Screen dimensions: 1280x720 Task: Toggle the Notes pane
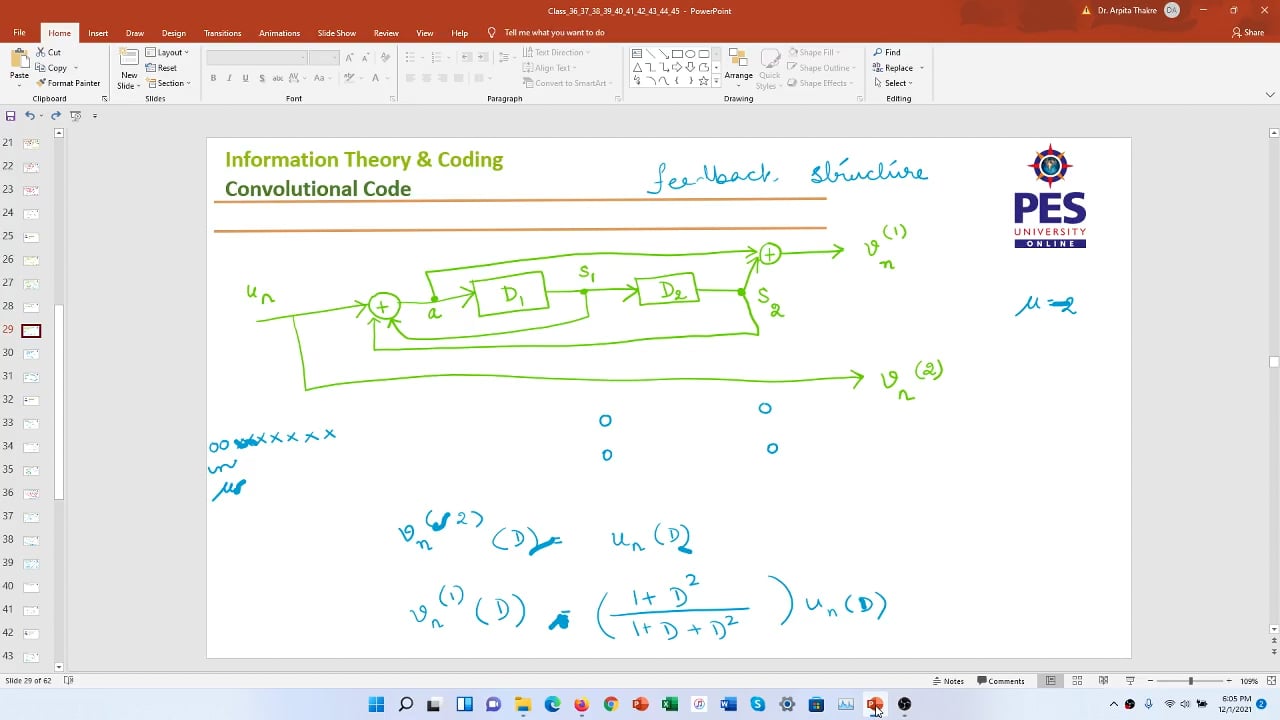(947, 681)
